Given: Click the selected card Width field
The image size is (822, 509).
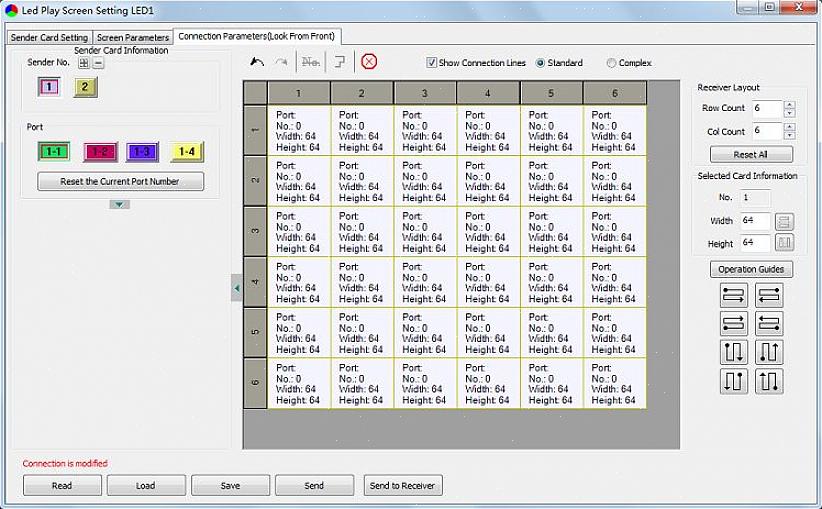Looking at the screenshot, I should tap(755, 221).
